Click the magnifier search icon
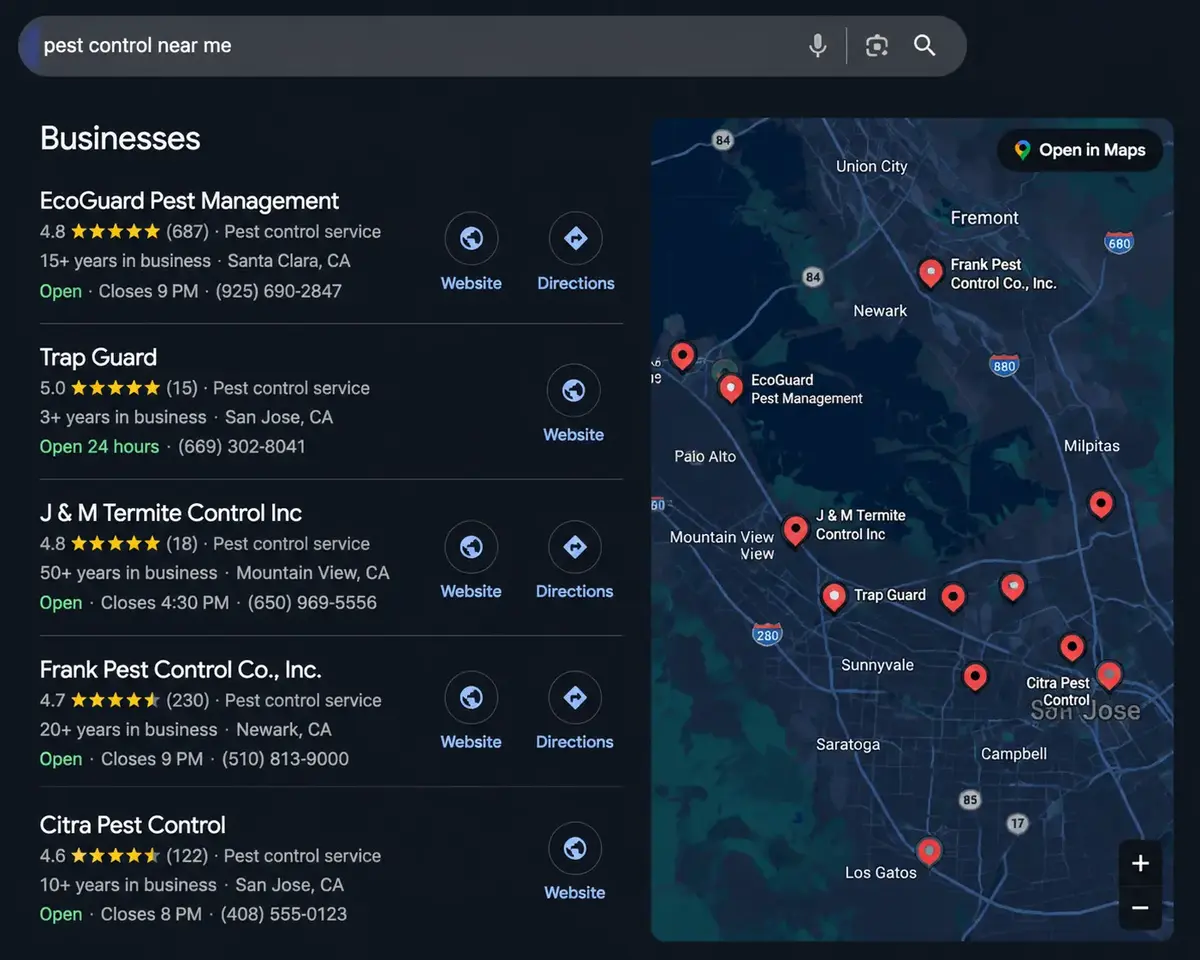 tap(925, 45)
